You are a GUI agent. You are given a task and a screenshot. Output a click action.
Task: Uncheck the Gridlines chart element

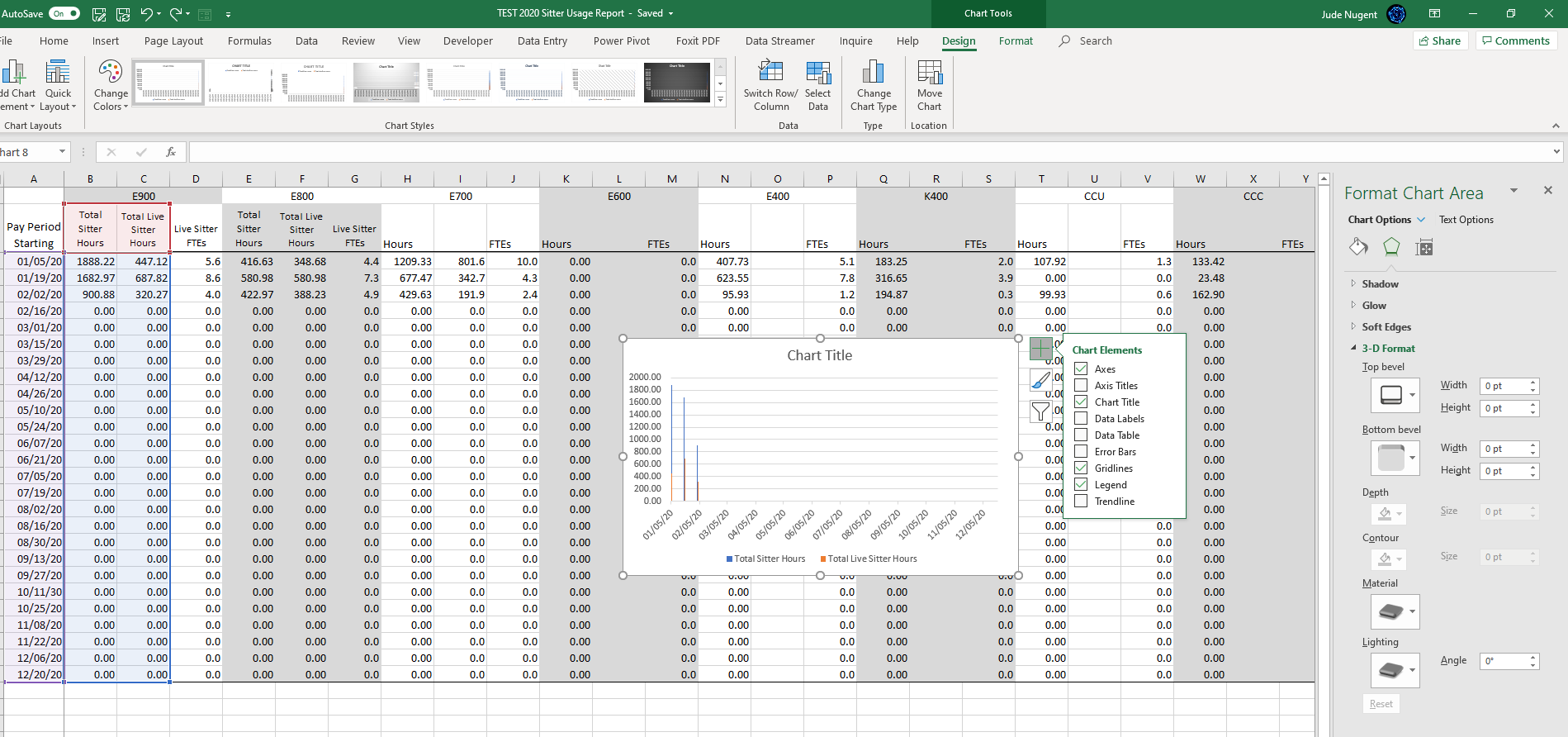tap(1081, 468)
